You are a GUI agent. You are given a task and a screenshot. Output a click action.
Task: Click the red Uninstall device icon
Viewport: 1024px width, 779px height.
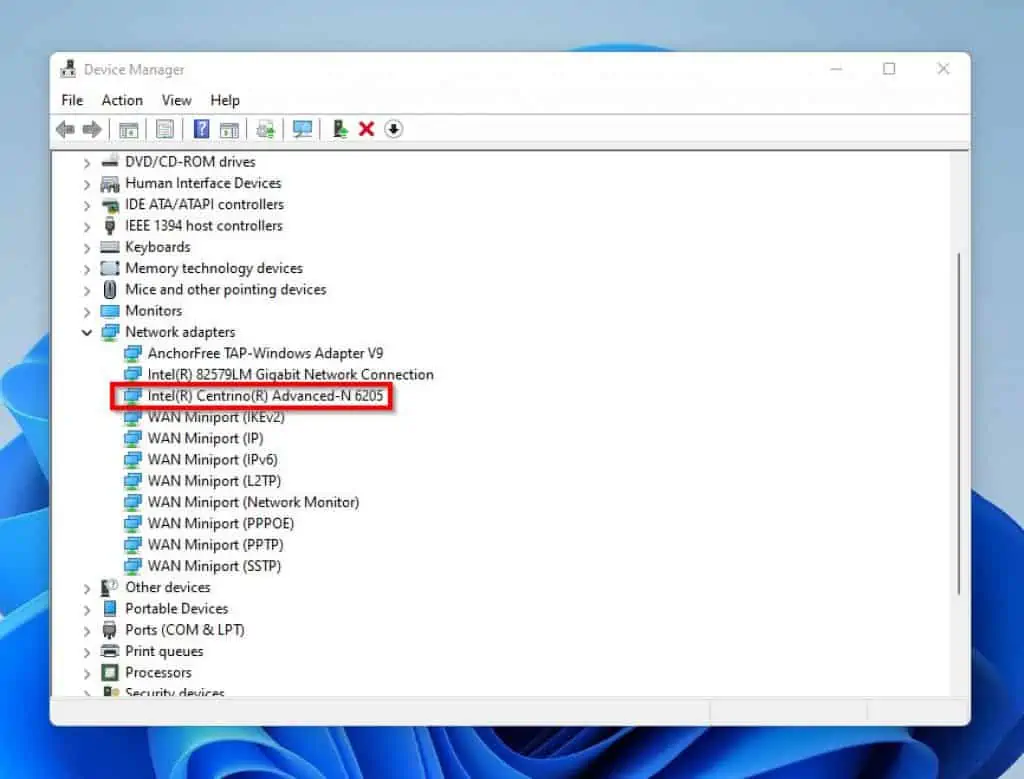point(364,129)
